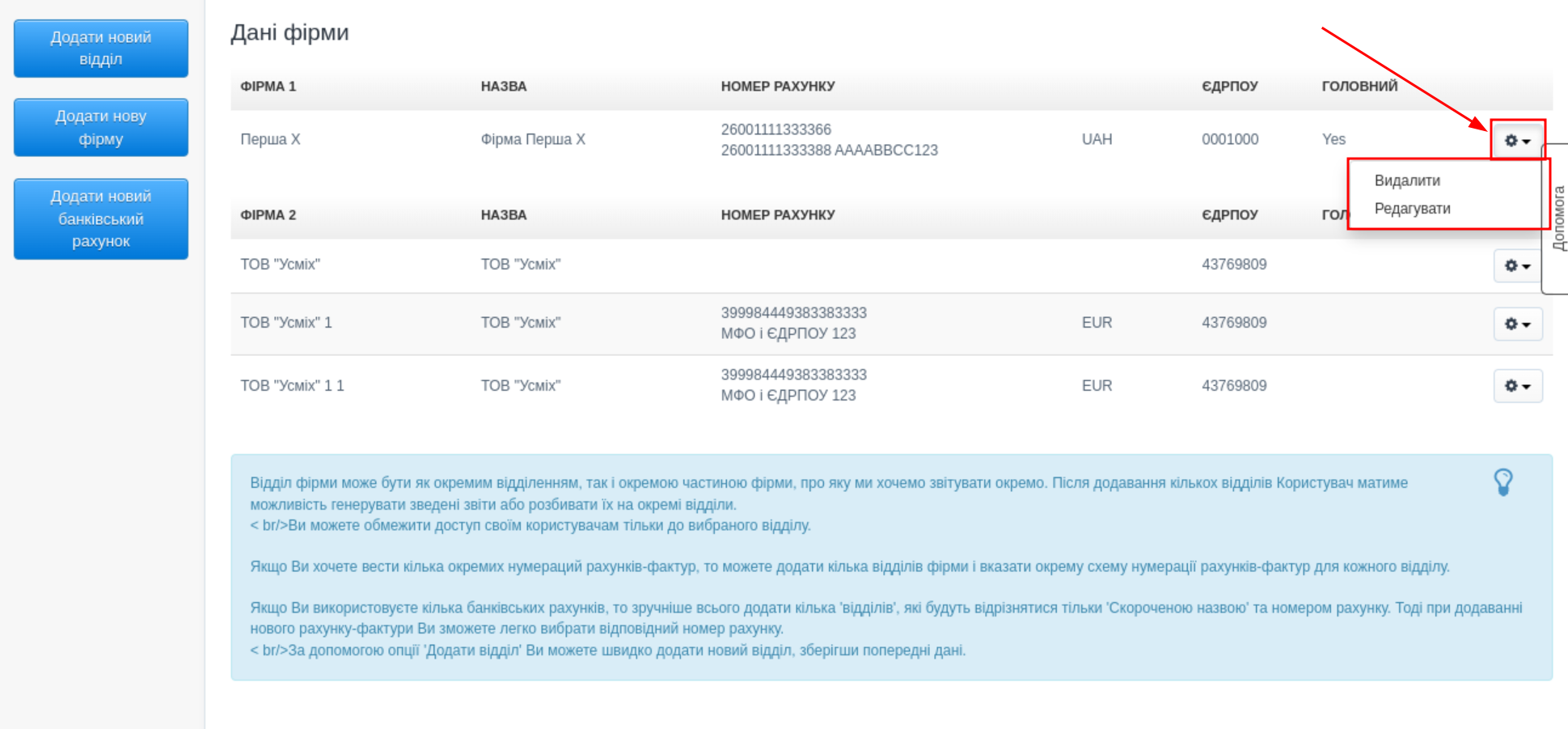
Task: Click the Додати новий відділ button
Action: point(101,49)
